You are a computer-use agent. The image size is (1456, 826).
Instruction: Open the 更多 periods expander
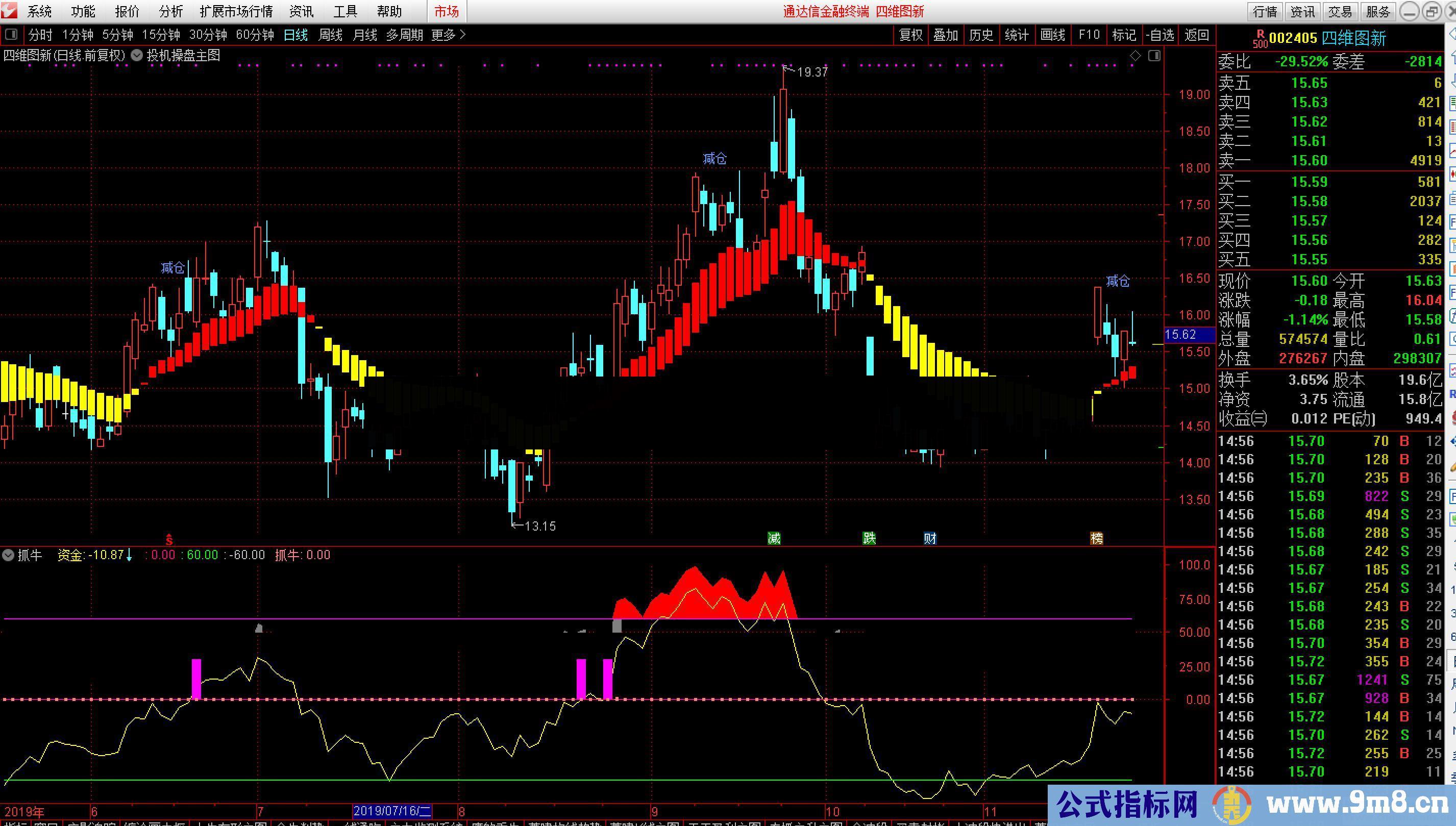[448, 35]
